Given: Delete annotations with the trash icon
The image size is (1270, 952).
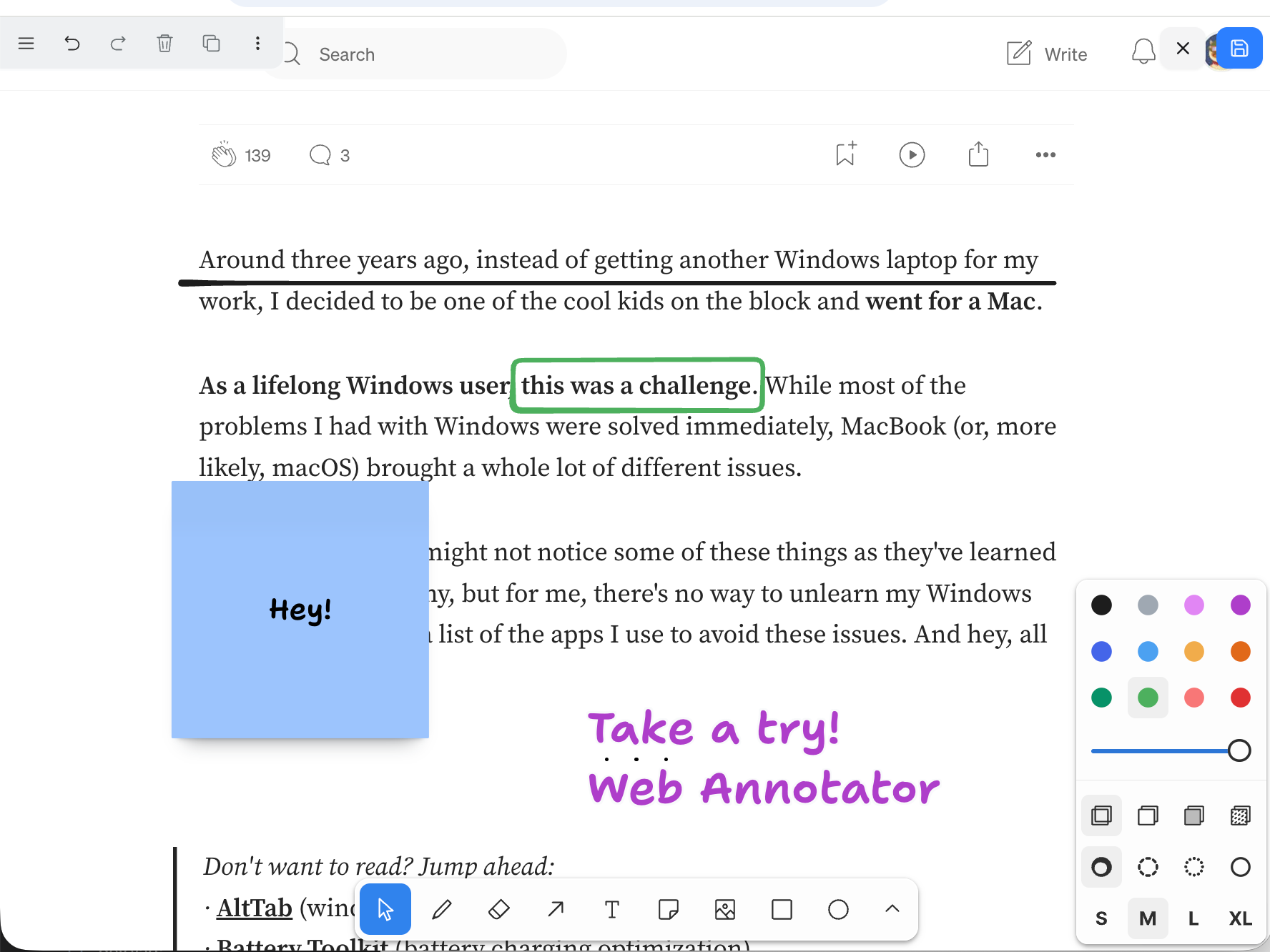Looking at the screenshot, I should tap(165, 44).
